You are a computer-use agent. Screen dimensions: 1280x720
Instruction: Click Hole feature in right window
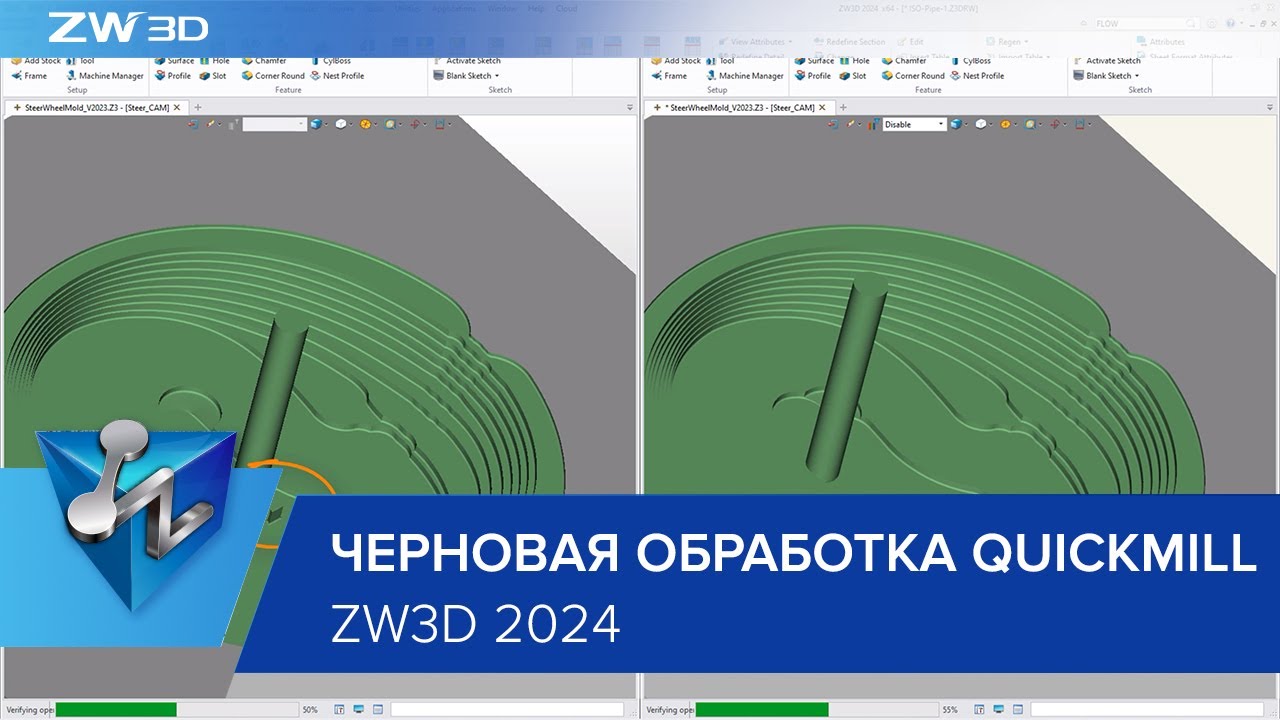pos(854,61)
